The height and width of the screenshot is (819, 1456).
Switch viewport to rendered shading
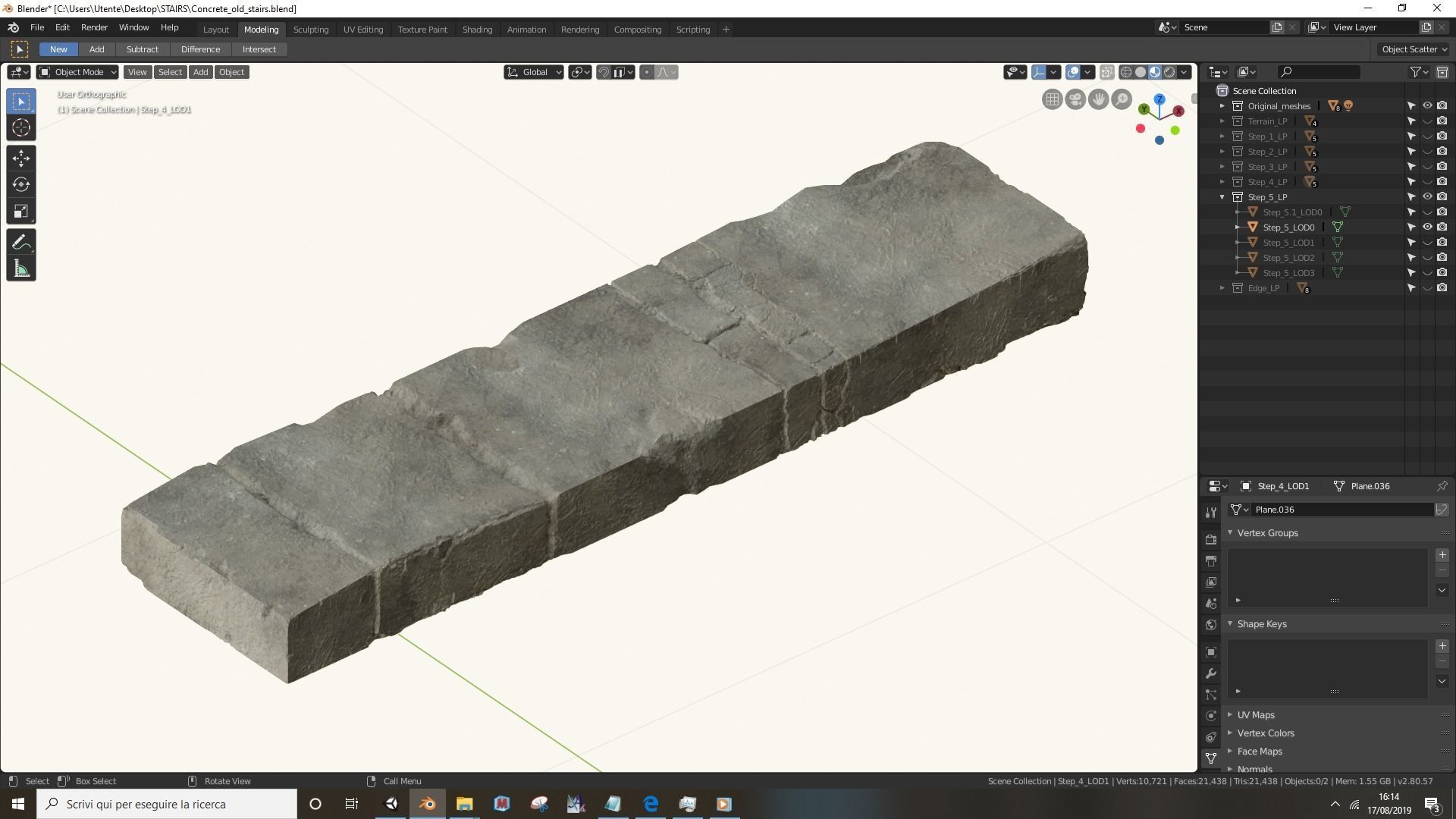point(1169,72)
